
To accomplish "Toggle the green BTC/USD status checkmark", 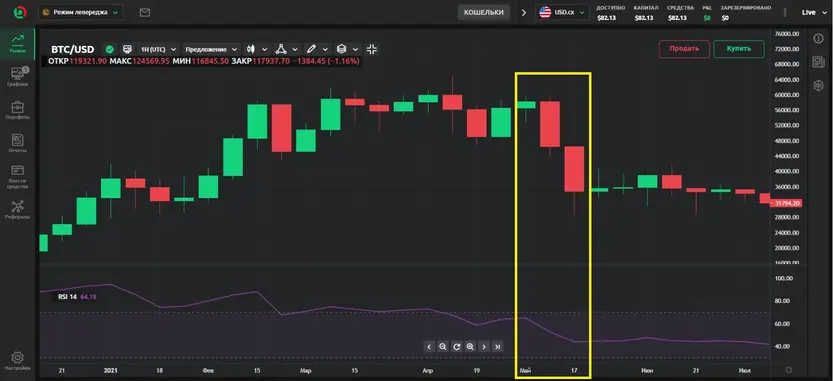I will point(109,49).
